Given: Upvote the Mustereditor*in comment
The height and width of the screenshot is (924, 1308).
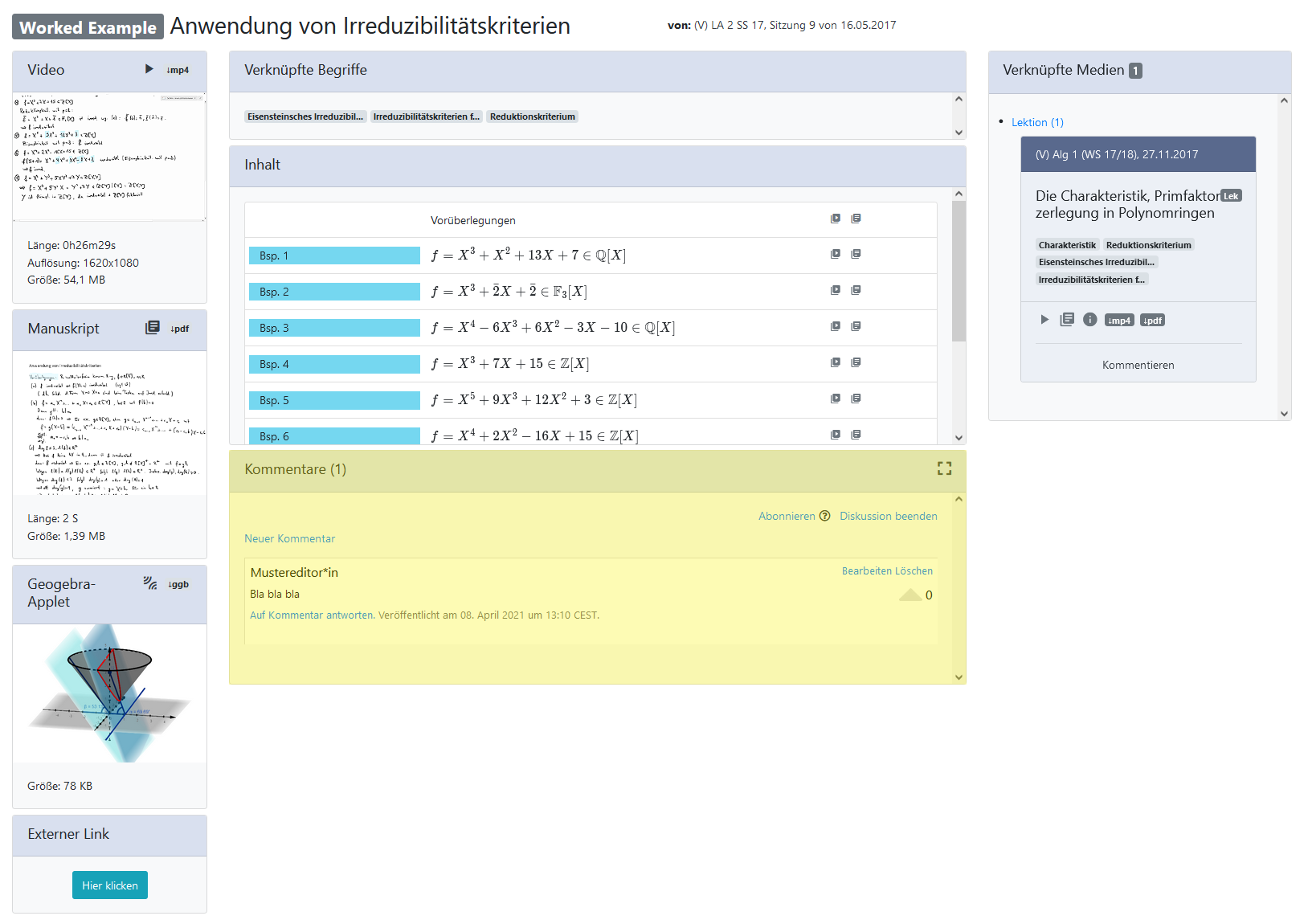Looking at the screenshot, I should [910, 595].
